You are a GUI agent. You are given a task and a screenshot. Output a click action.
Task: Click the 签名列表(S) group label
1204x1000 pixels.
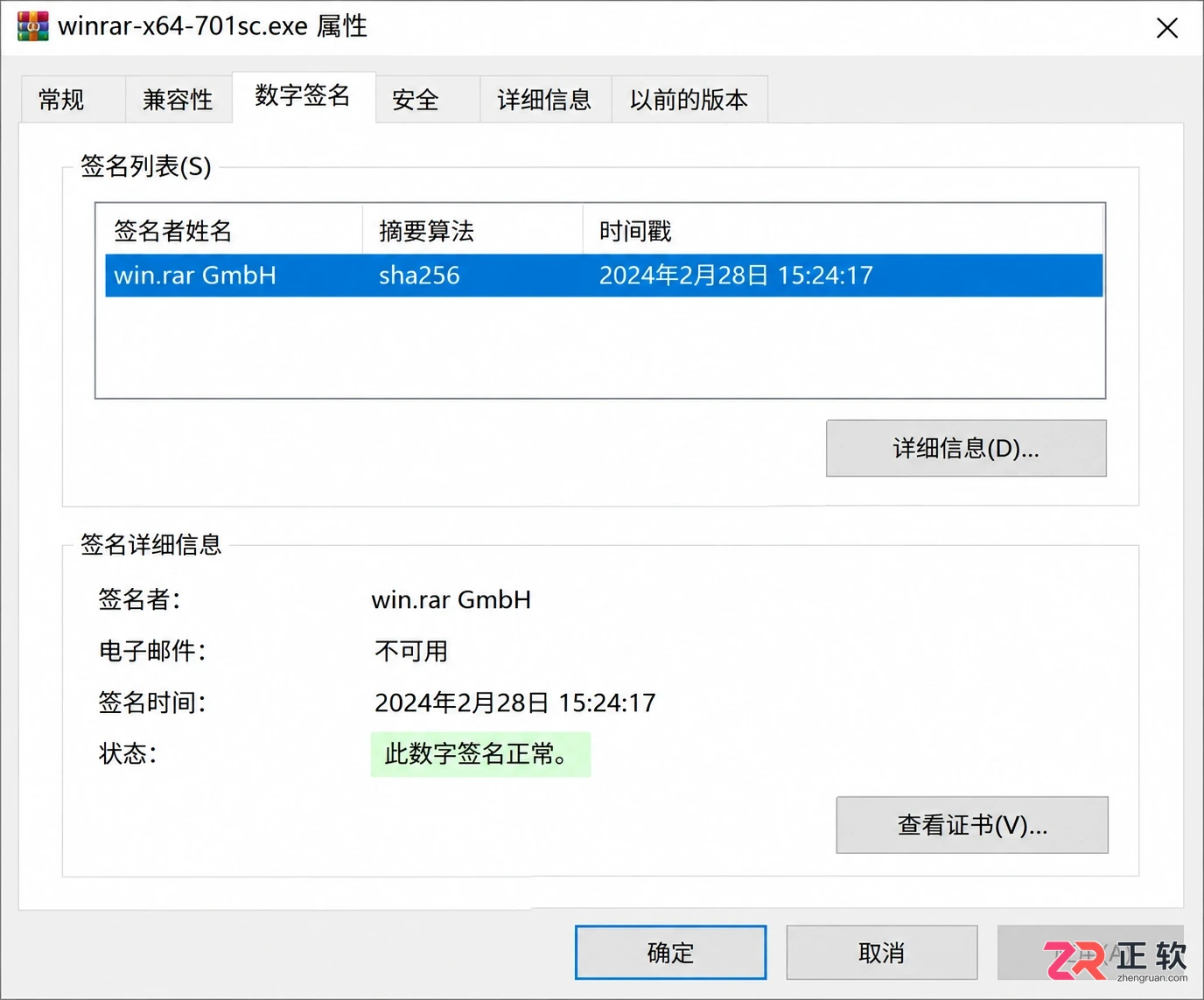146,166
